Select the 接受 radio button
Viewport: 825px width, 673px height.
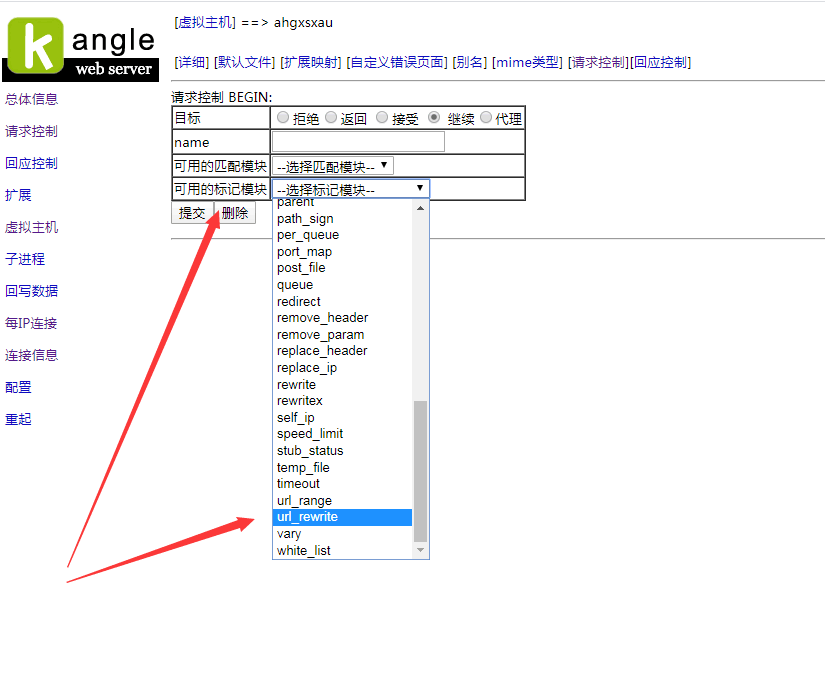[382, 118]
